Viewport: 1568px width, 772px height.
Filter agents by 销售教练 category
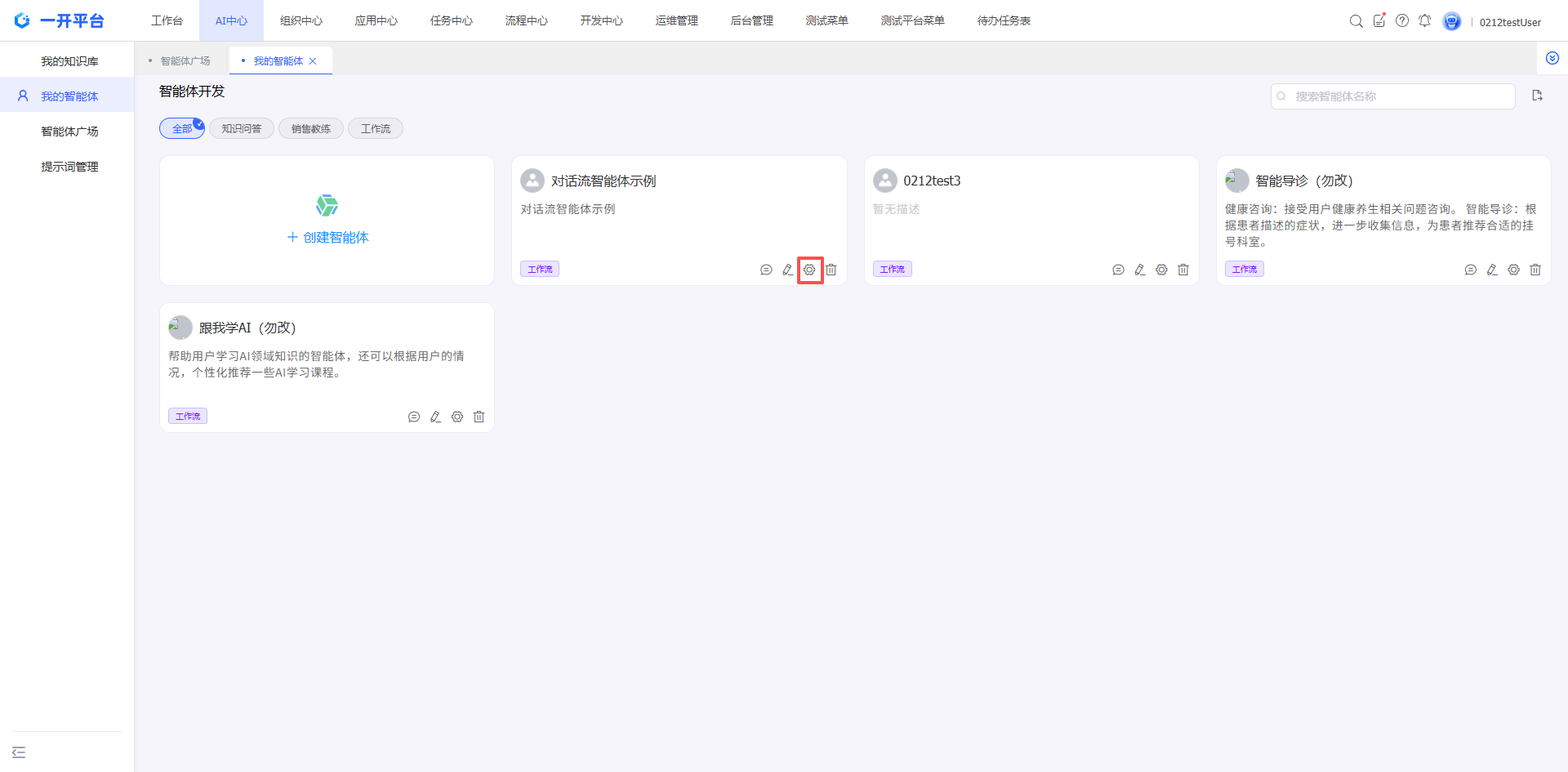pyautogui.click(x=311, y=128)
